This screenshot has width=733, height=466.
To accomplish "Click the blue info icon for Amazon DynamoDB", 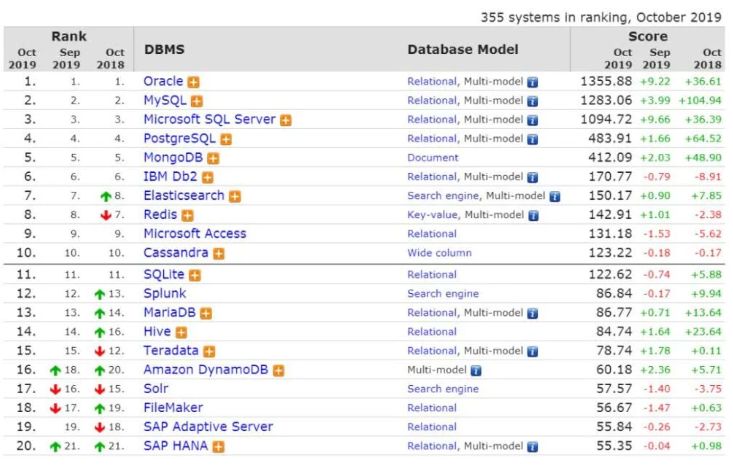I will coord(476,370).
